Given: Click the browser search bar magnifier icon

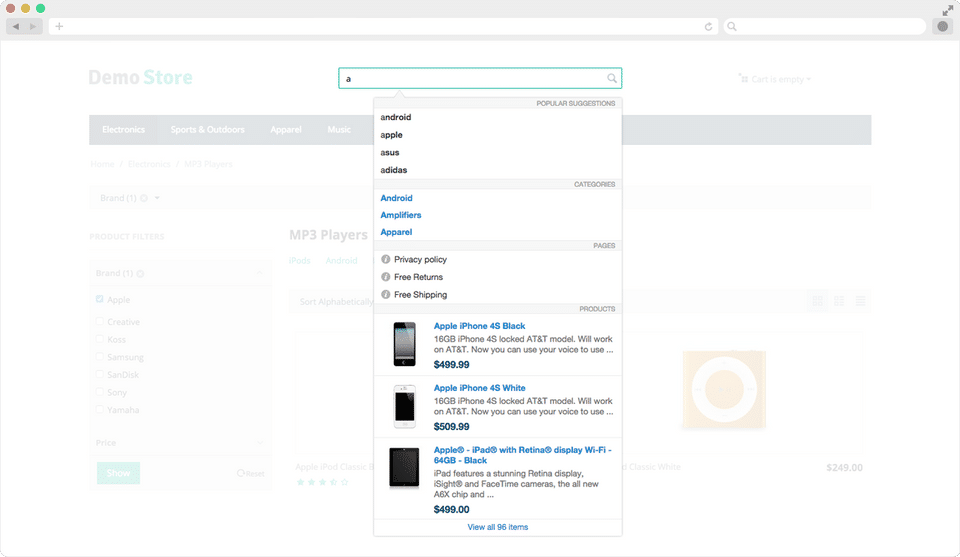Looking at the screenshot, I should pos(732,26).
